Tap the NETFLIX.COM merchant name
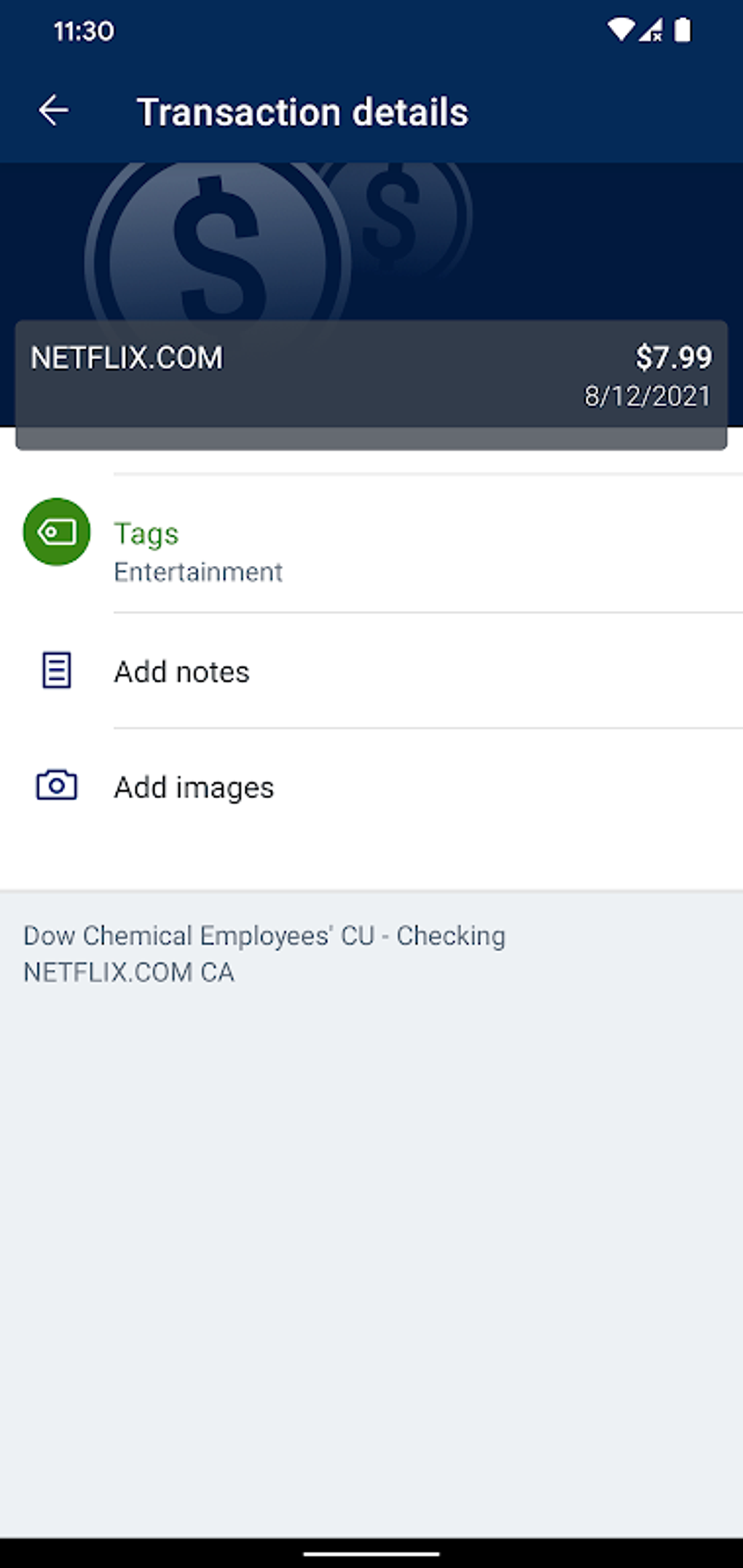The image size is (743, 1568). pos(127,358)
